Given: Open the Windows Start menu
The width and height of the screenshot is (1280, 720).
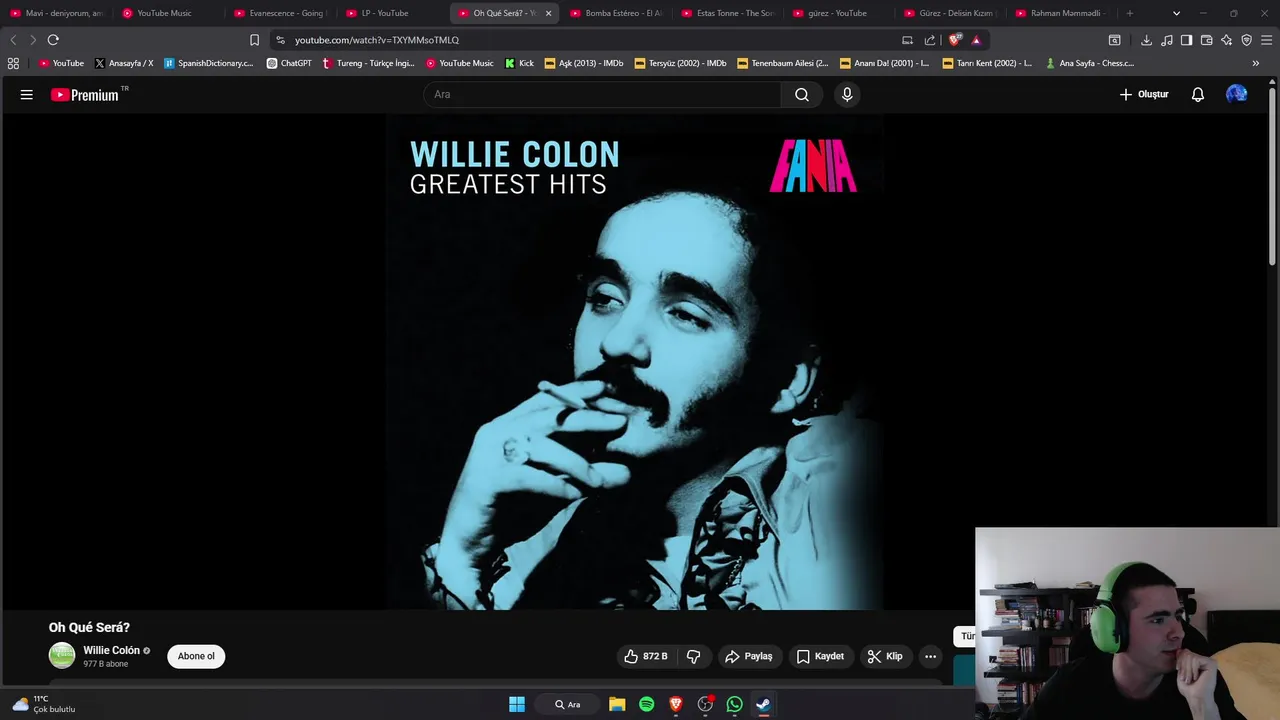Looking at the screenshot, I should point(517,704).
